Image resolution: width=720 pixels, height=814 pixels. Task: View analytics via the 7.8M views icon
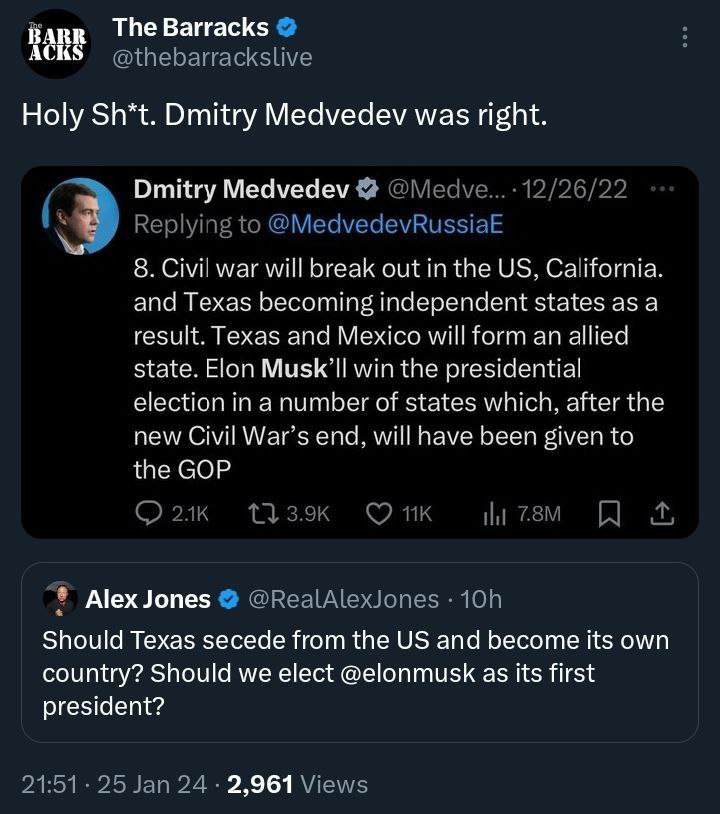click(x=496, y=513)
